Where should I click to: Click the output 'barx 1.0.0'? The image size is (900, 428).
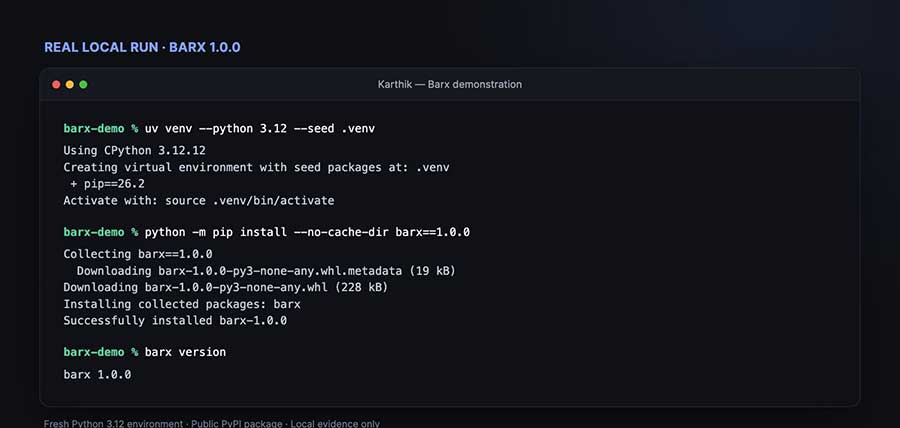click(x=97, y=375)
